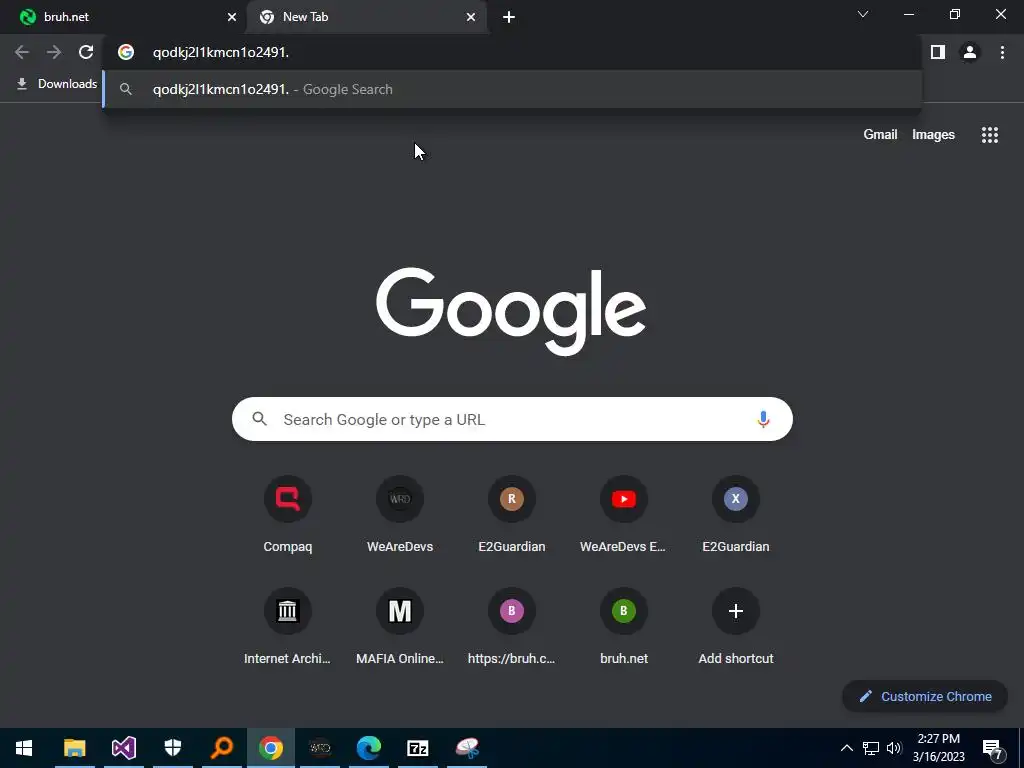1024x768 pixels.
Task: Go back to previous page
Action: pyautogui.click(x=22, y=52)
